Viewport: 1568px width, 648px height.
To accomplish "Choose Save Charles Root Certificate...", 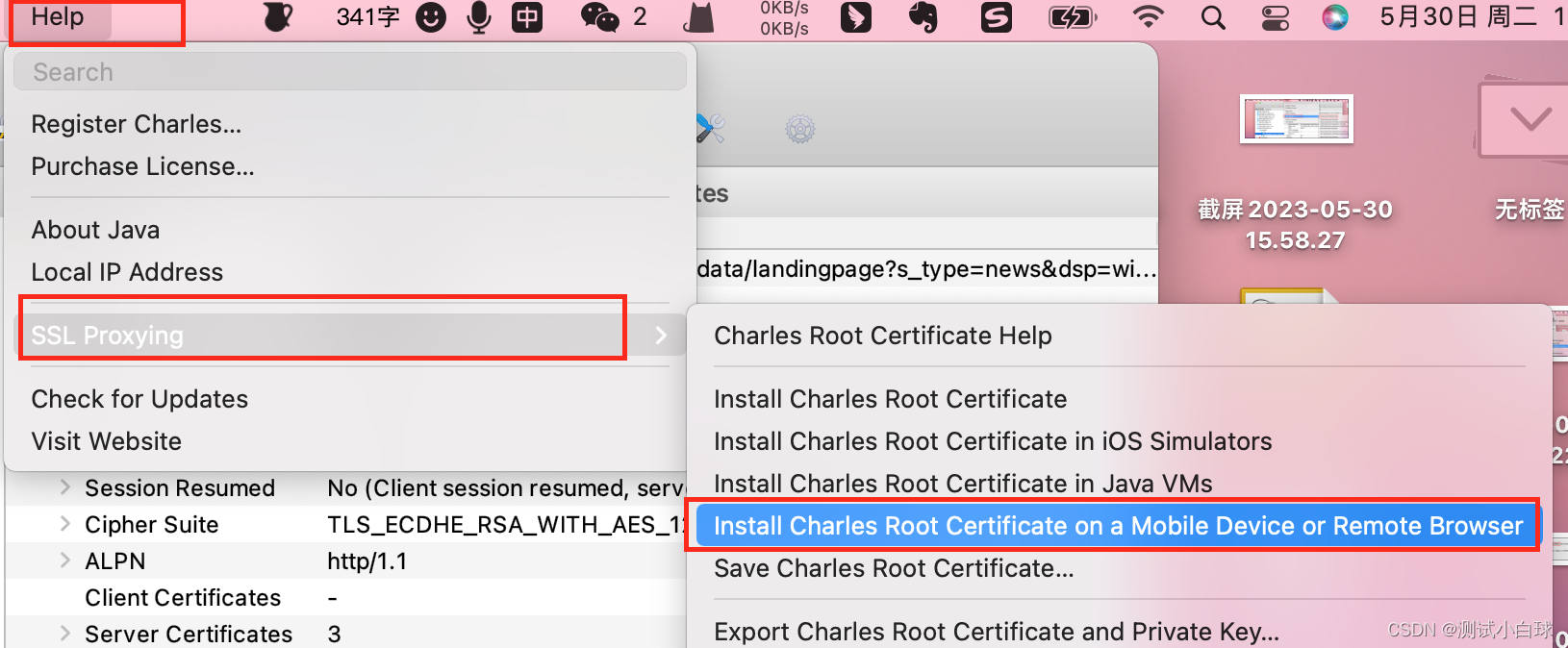I will click(x=894, y=568).
